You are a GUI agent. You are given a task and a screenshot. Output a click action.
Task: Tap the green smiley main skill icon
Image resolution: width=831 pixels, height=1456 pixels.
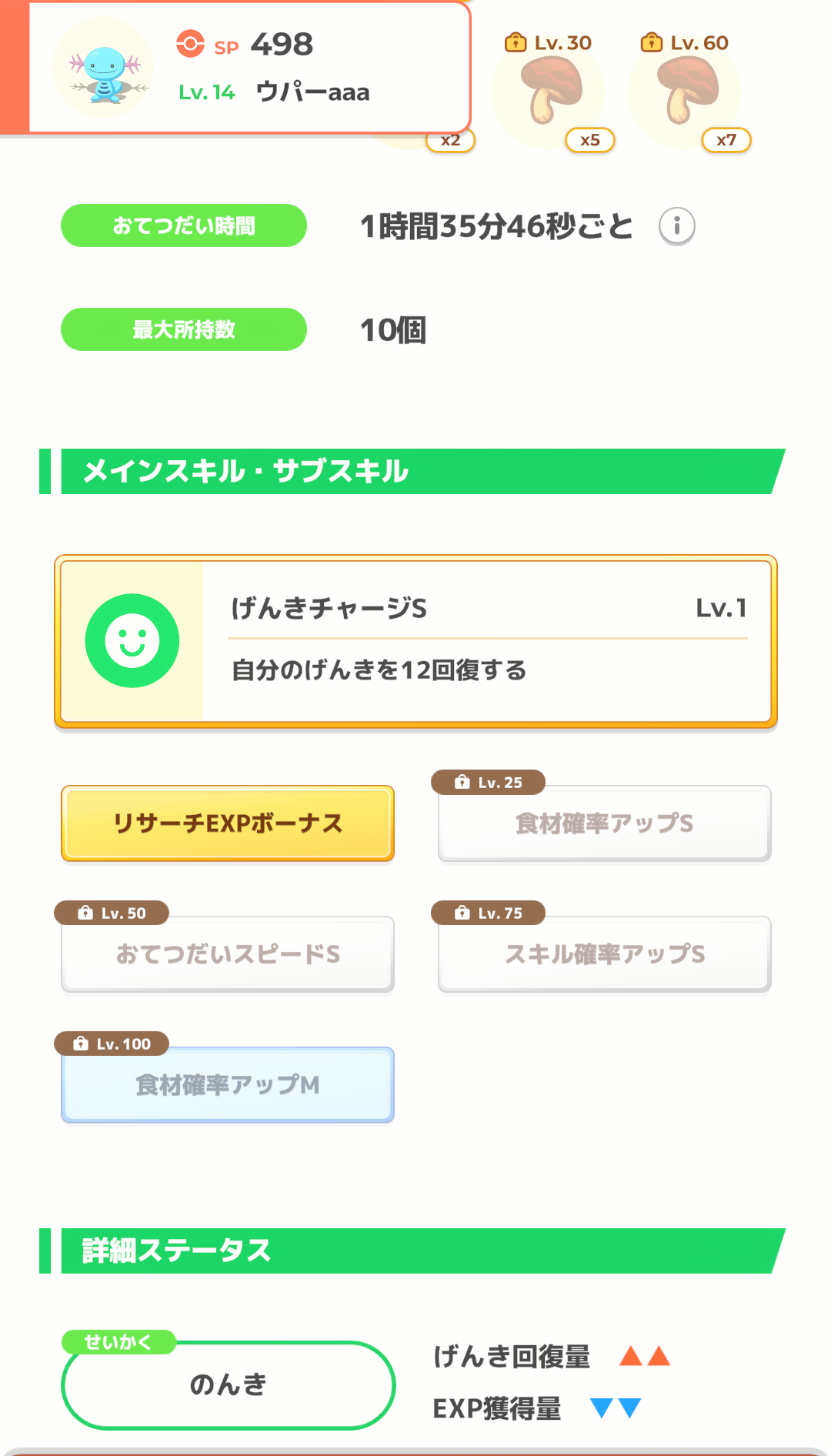(132, 640)
